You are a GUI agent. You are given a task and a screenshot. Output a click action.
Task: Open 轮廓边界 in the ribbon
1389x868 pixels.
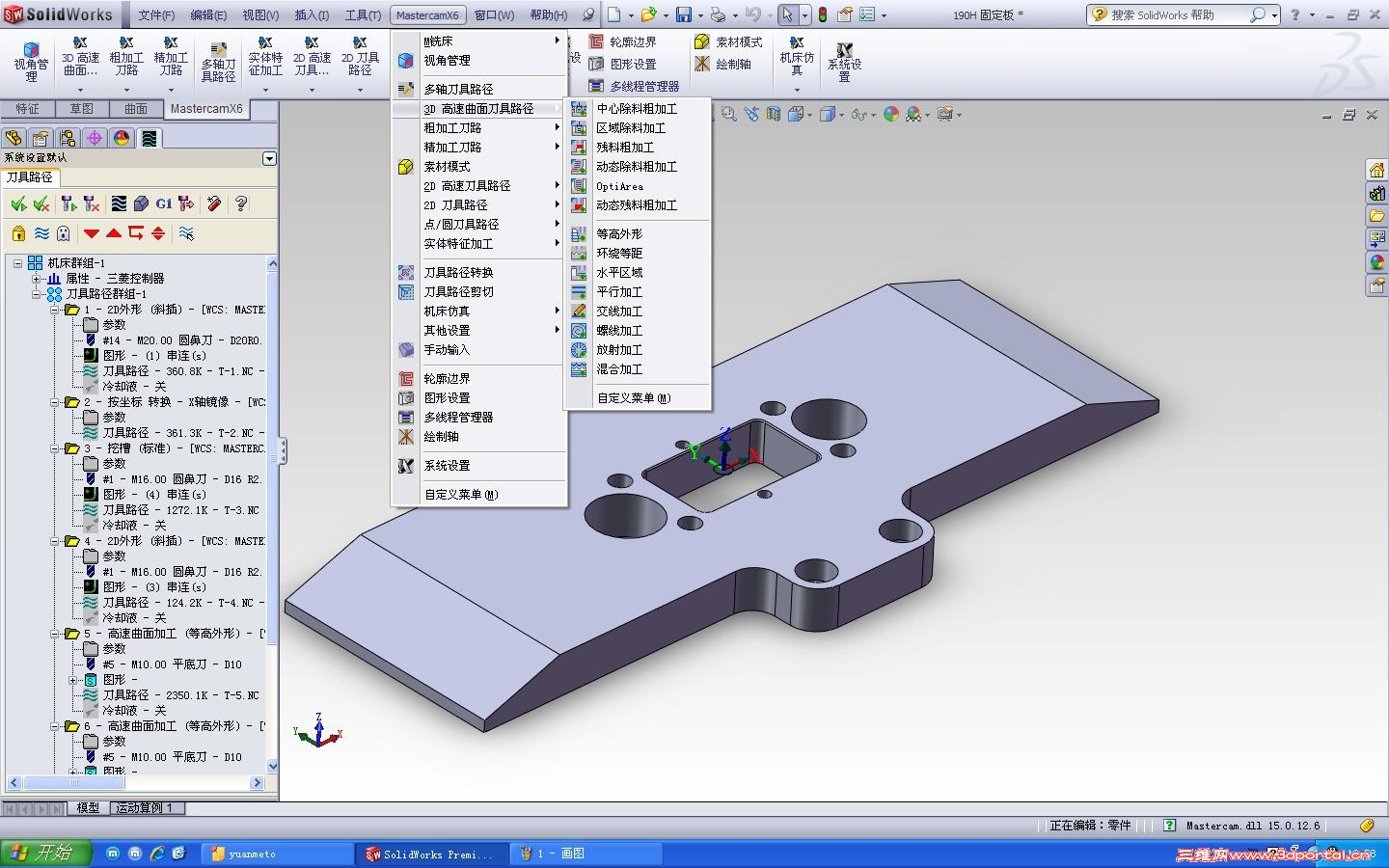[x=623, y=41]
